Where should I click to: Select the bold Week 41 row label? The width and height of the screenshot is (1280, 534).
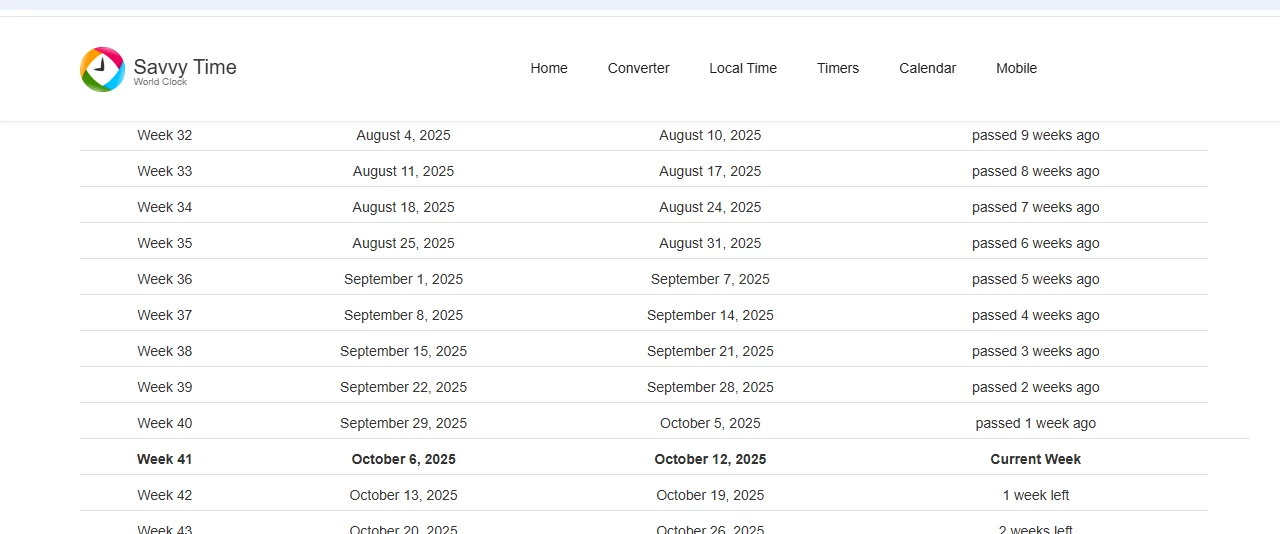pos(164,459)
